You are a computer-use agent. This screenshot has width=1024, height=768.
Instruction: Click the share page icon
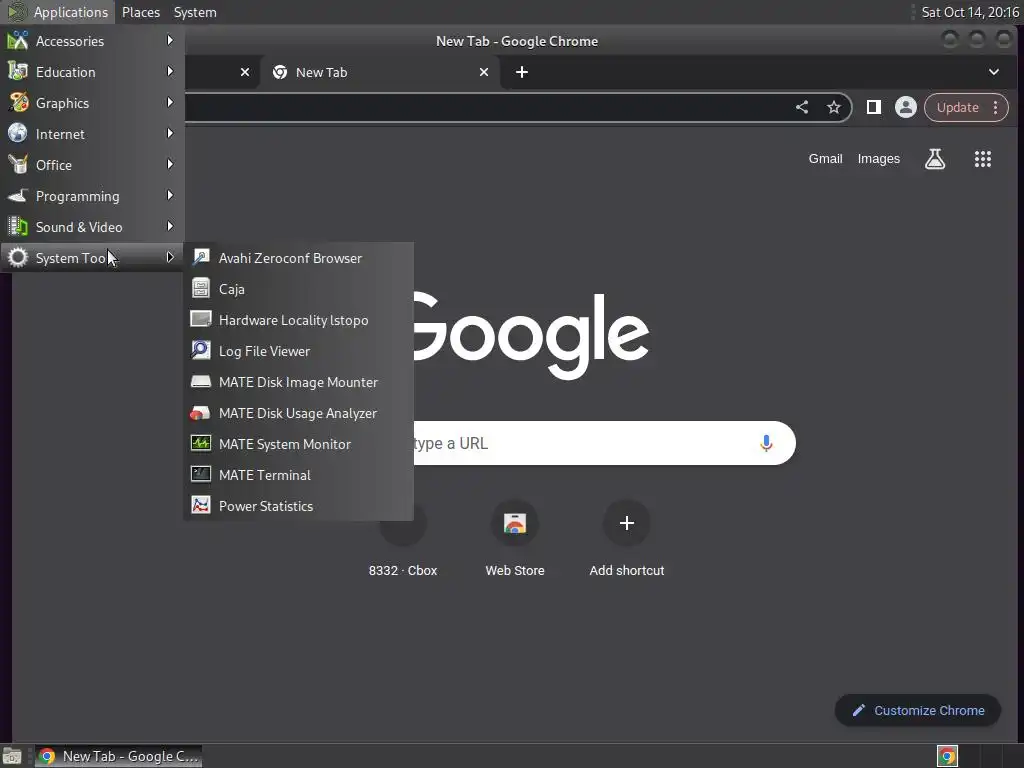[802, 108]
